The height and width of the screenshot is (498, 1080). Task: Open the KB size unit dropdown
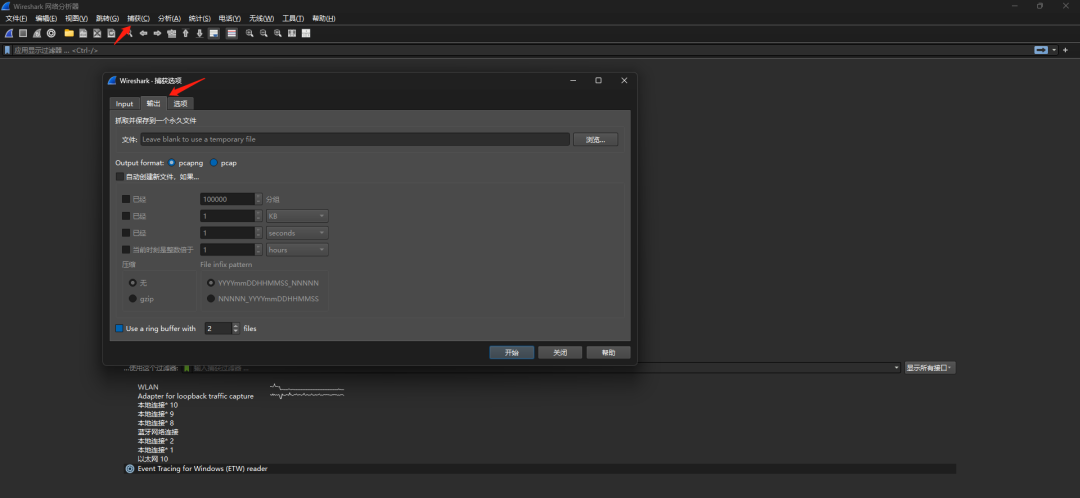(x=297, y=216)
